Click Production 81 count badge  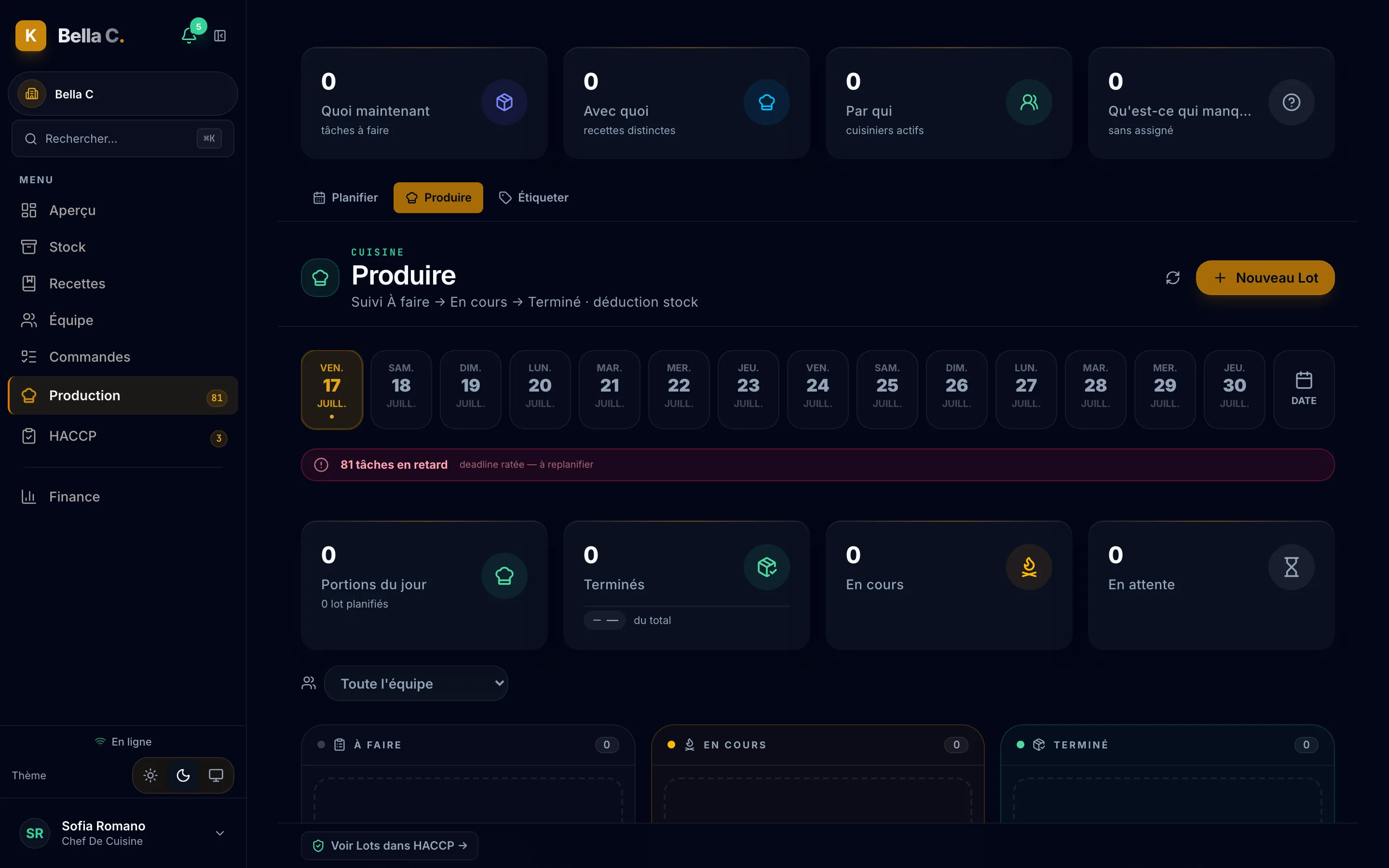(217, 398)
